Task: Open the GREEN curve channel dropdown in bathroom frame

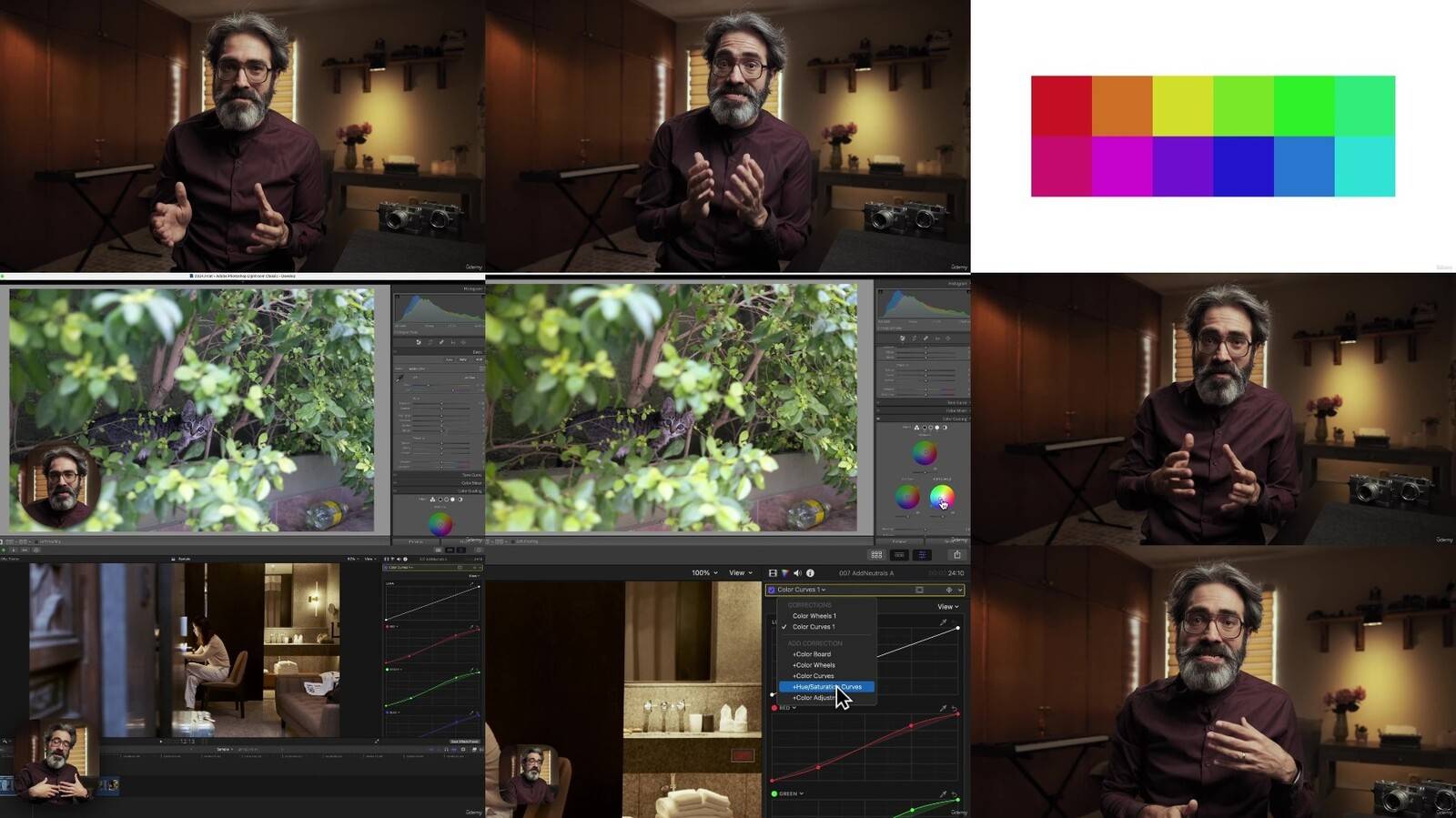Action: coord(791,793)
